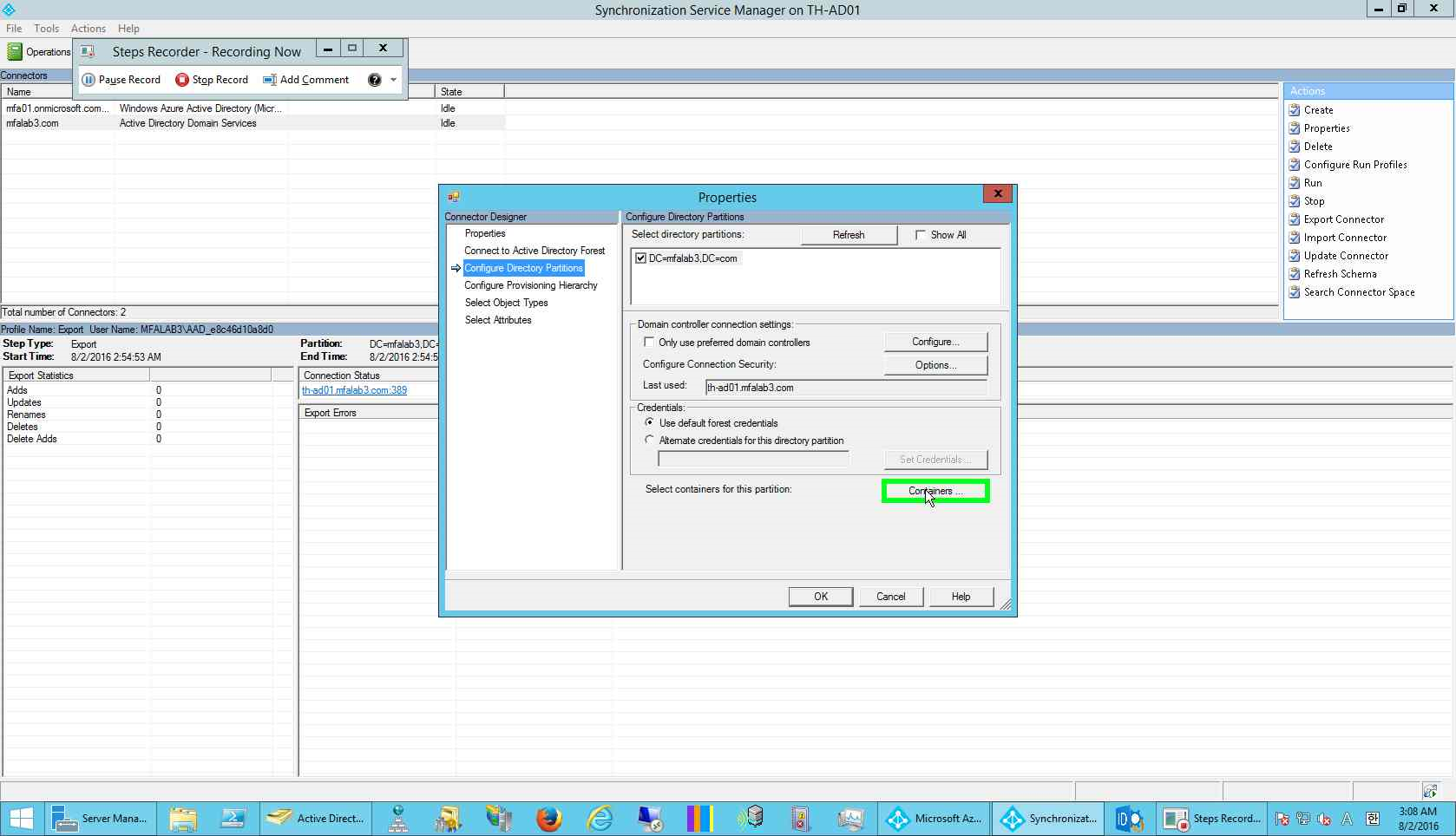This screenshot has width=1456, height=836.
Task: Open File Explorer from the taskbar
Action: (183, 819)
